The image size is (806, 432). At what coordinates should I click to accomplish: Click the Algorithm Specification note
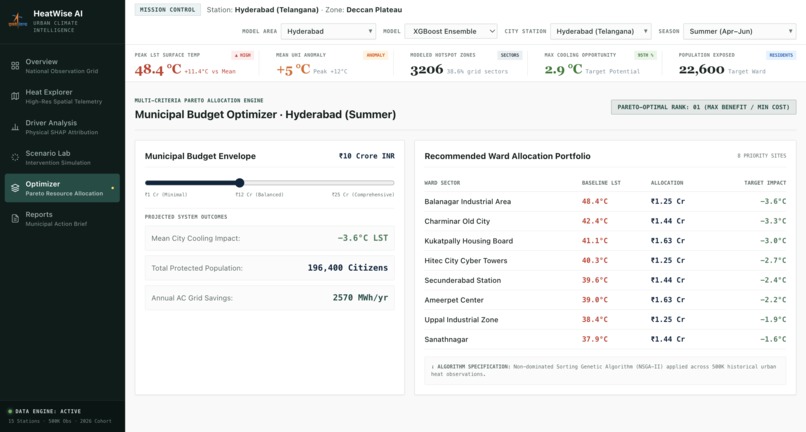coord(605,370)
